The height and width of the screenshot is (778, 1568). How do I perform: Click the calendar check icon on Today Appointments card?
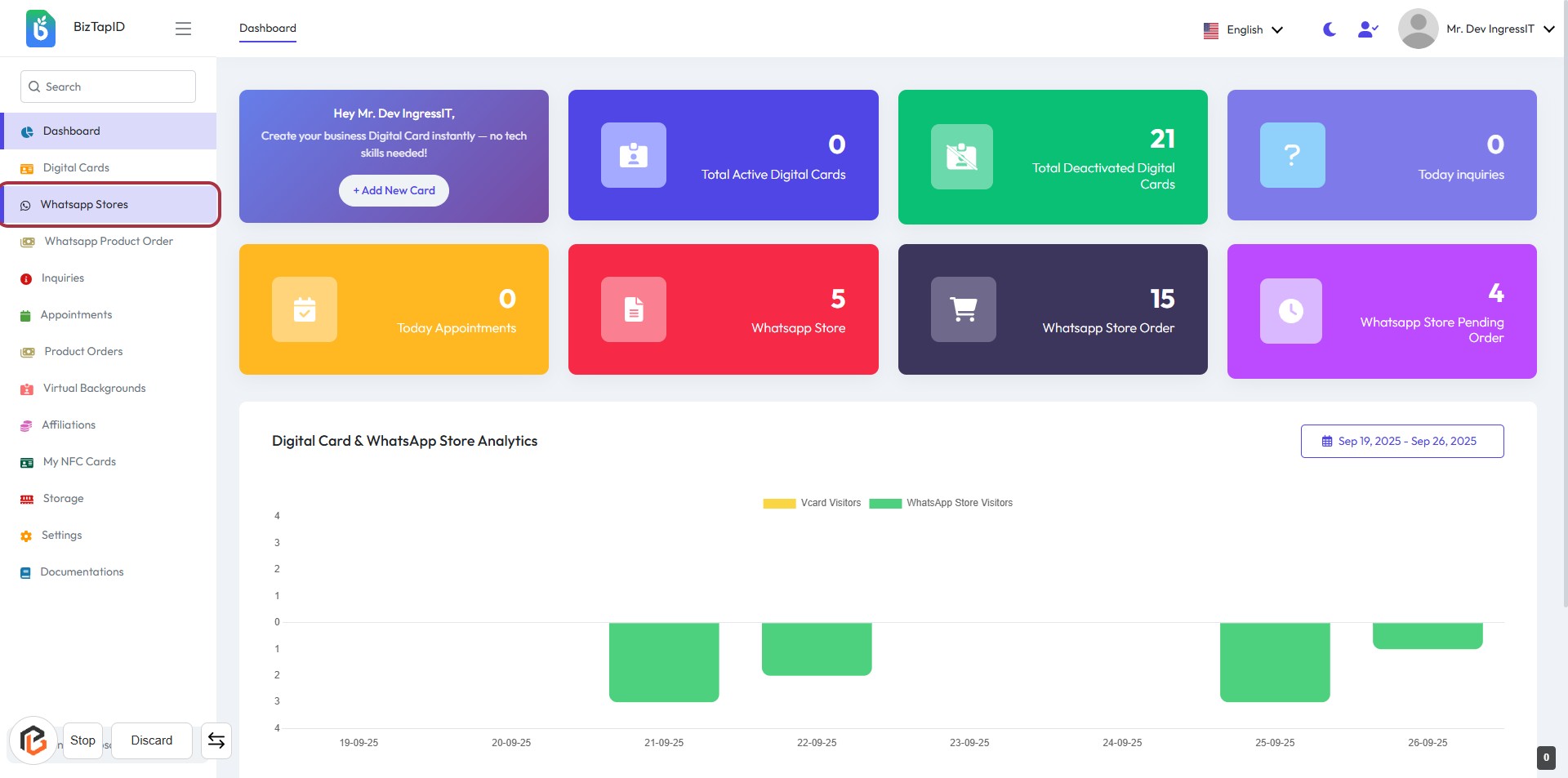pos(304,309)
